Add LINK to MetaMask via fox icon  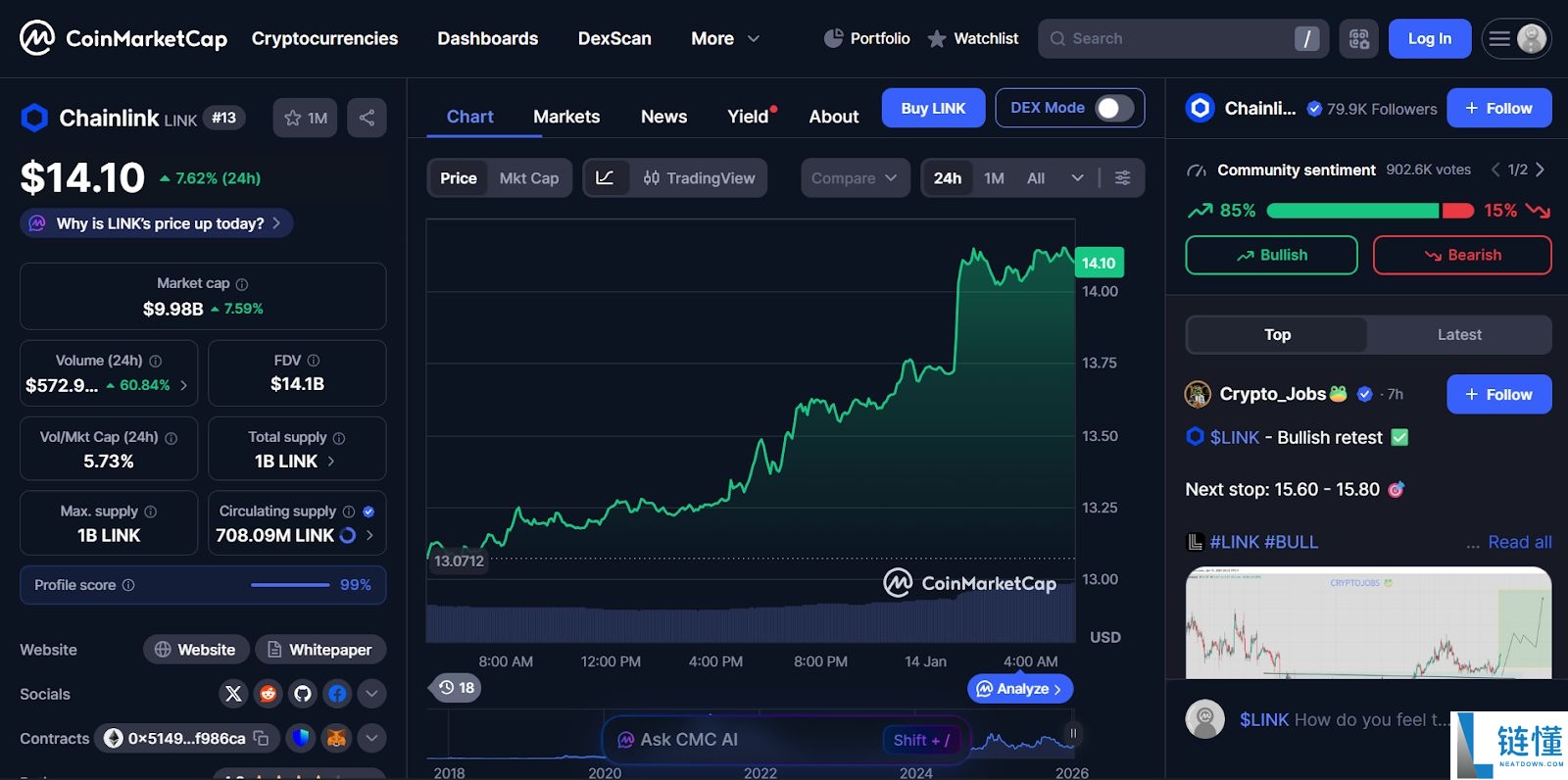[336, 738]
